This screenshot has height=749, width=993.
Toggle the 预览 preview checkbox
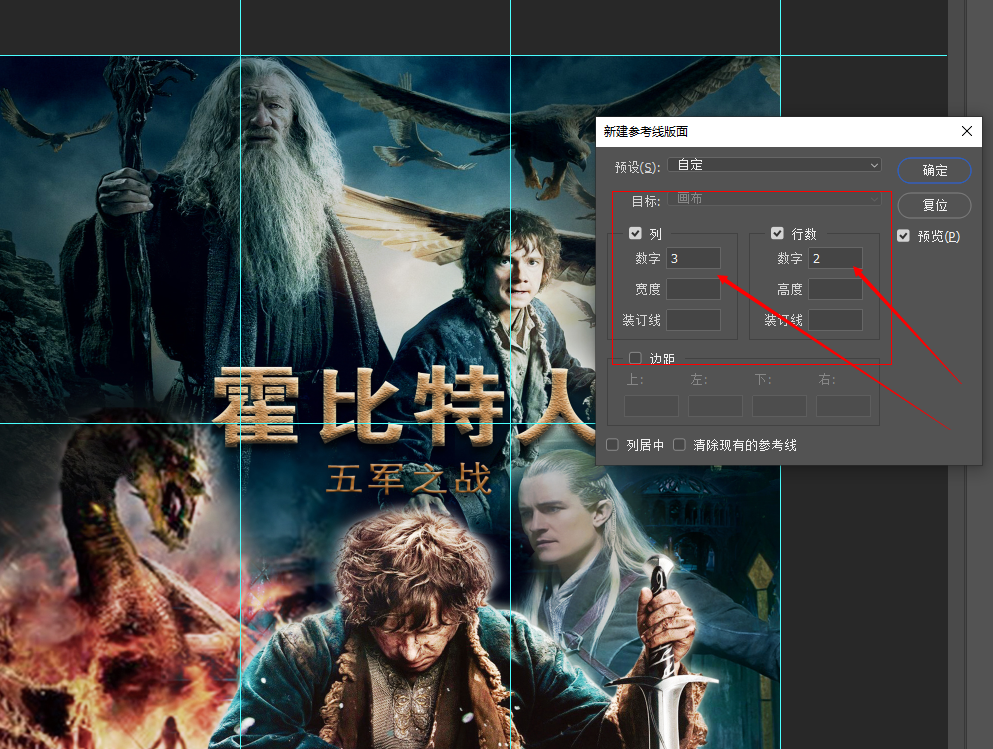click(x=904, y=236)
